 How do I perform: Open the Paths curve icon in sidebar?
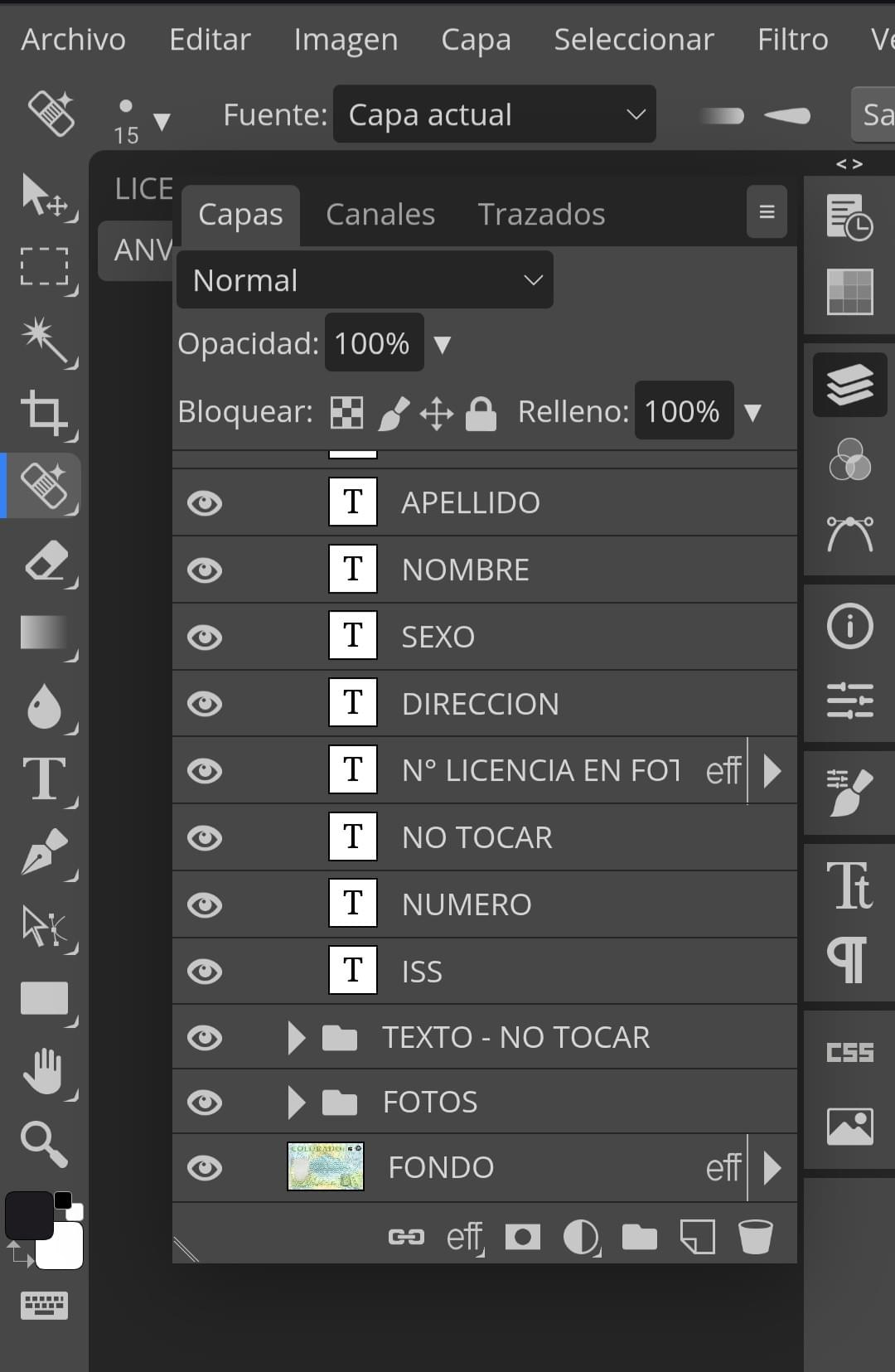[x=850, y=534]
